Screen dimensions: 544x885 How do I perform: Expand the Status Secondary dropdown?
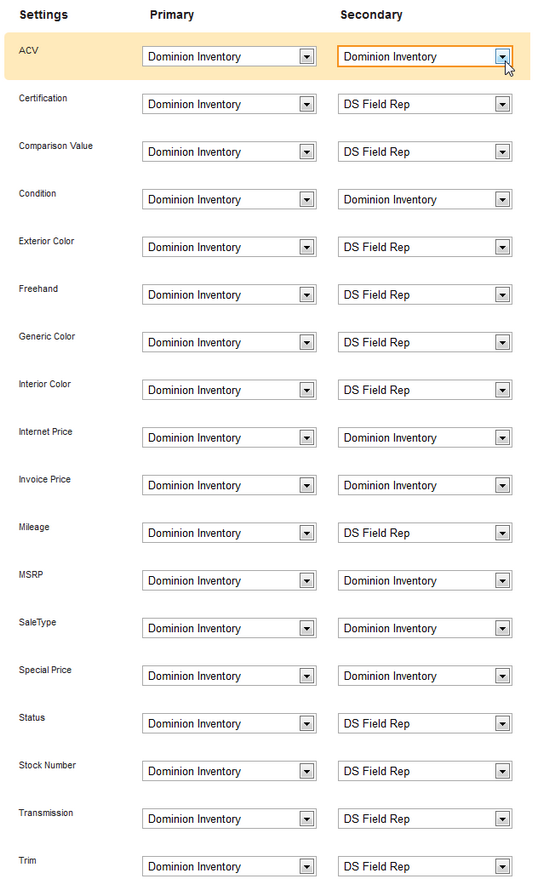tap(425, 724)
